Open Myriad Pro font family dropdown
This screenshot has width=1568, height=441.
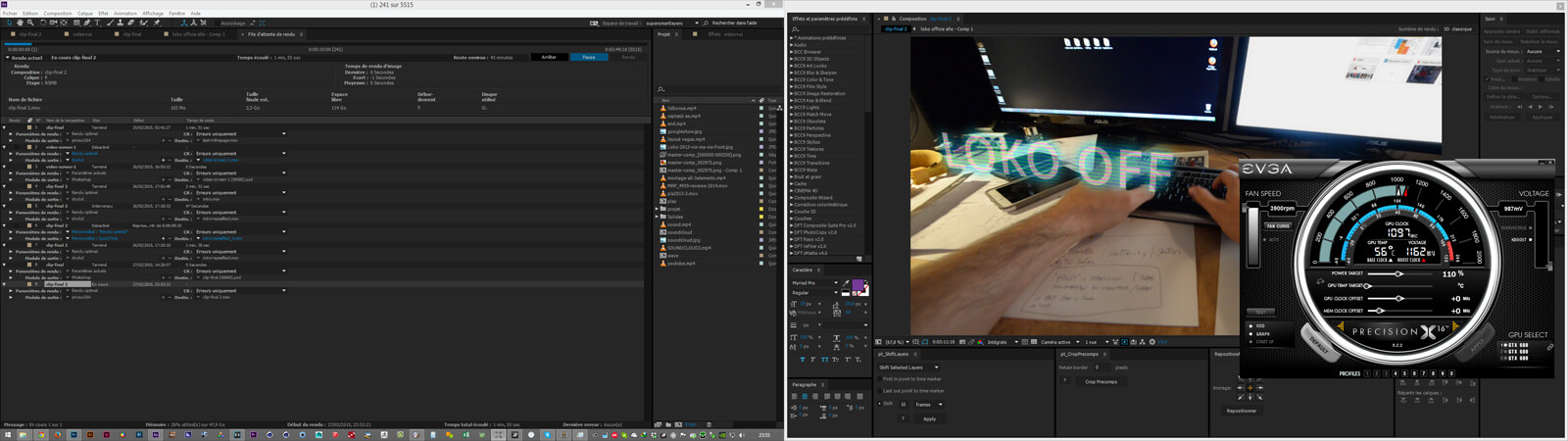click(814, 283)
